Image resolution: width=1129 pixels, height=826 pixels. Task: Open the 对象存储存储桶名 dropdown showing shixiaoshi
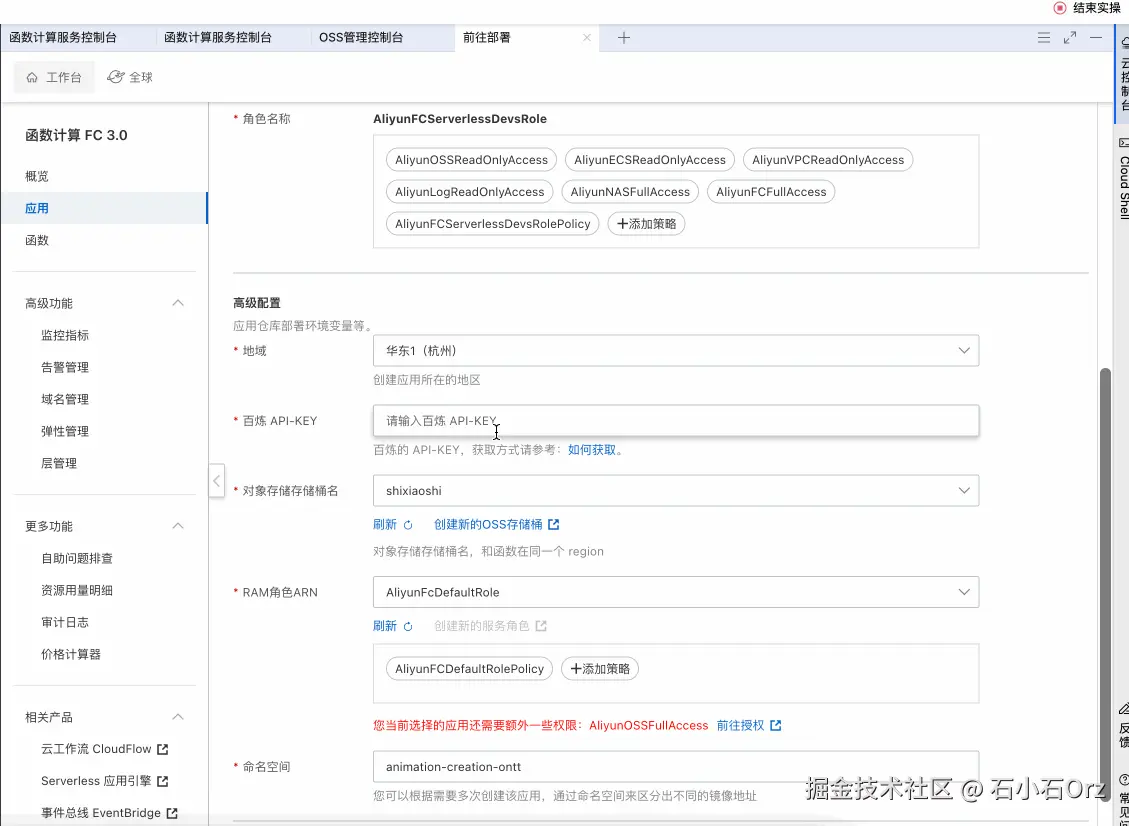pyautogui.click(x=675, y=490)
